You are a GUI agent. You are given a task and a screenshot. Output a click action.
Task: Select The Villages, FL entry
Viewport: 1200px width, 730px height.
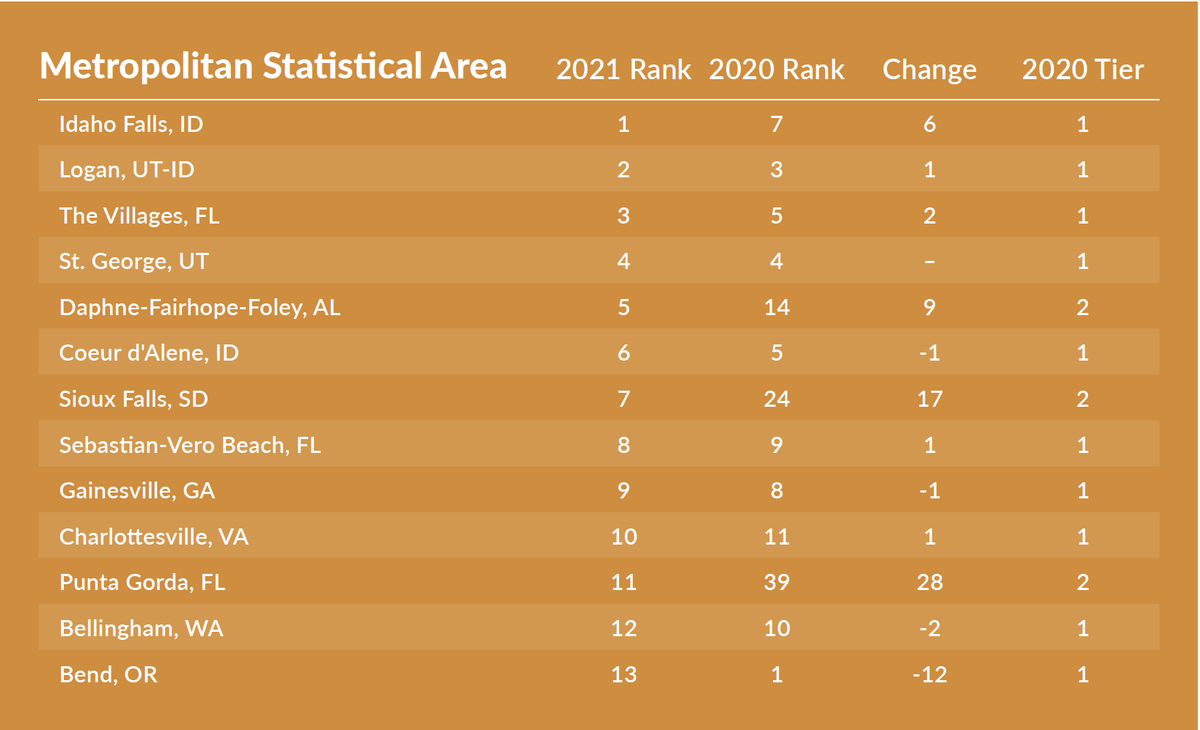138,216
